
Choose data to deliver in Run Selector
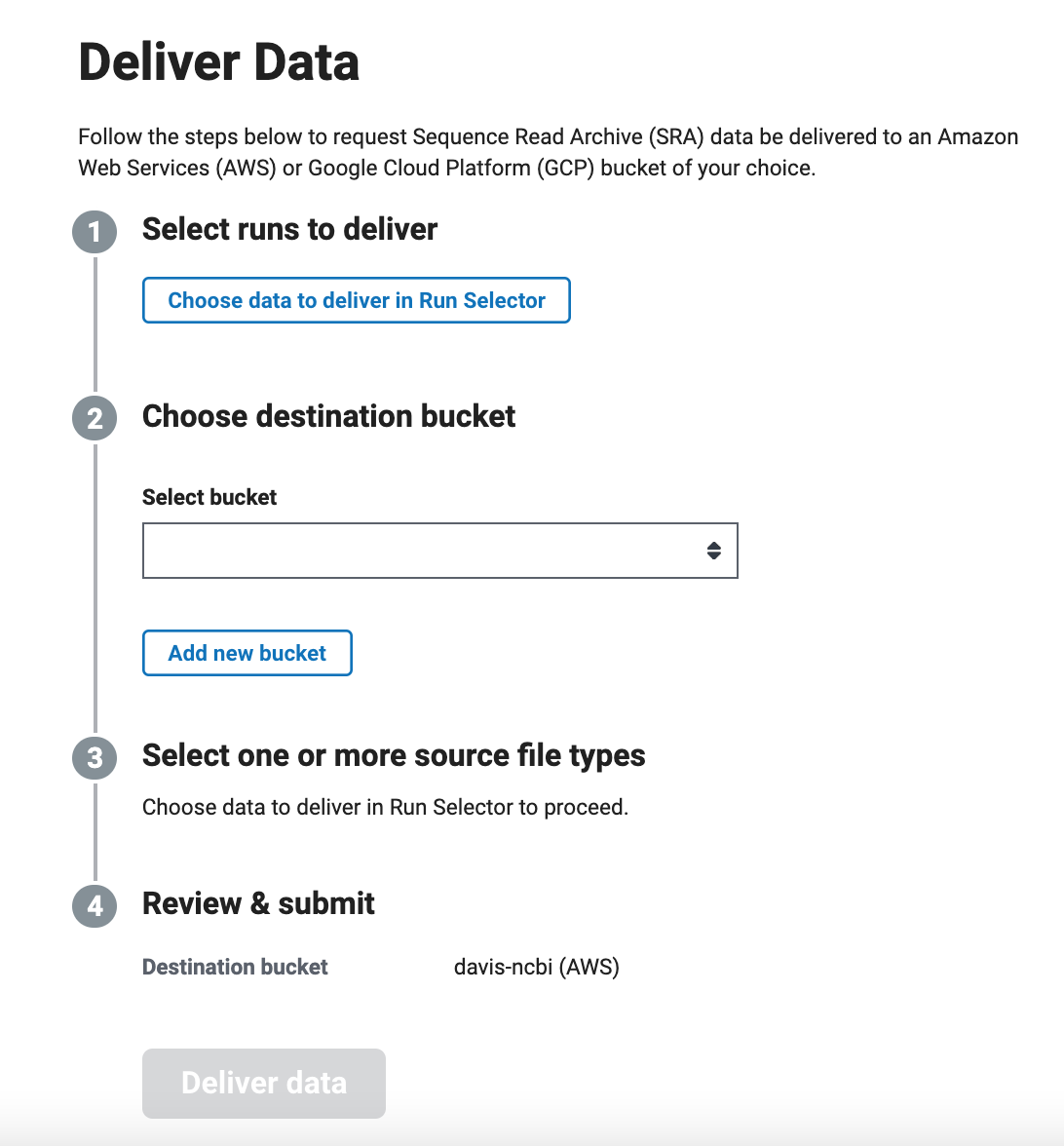357,300
